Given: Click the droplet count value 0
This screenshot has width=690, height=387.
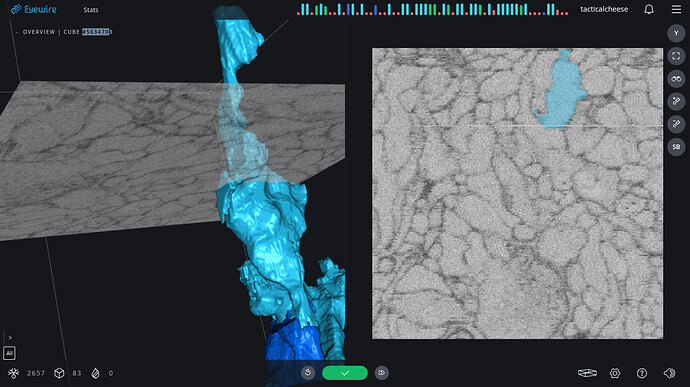Looking at the screenshot, I should [111, 373].
